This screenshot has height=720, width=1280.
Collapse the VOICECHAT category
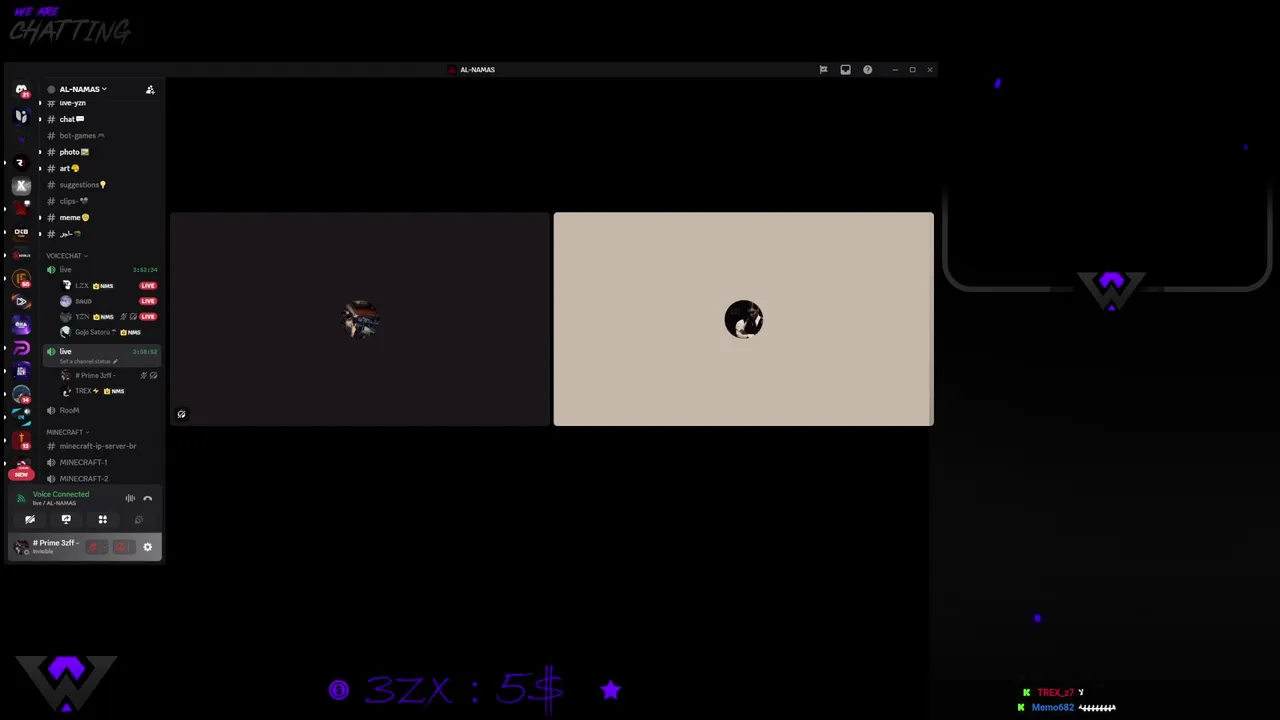[x=66, y=256]
